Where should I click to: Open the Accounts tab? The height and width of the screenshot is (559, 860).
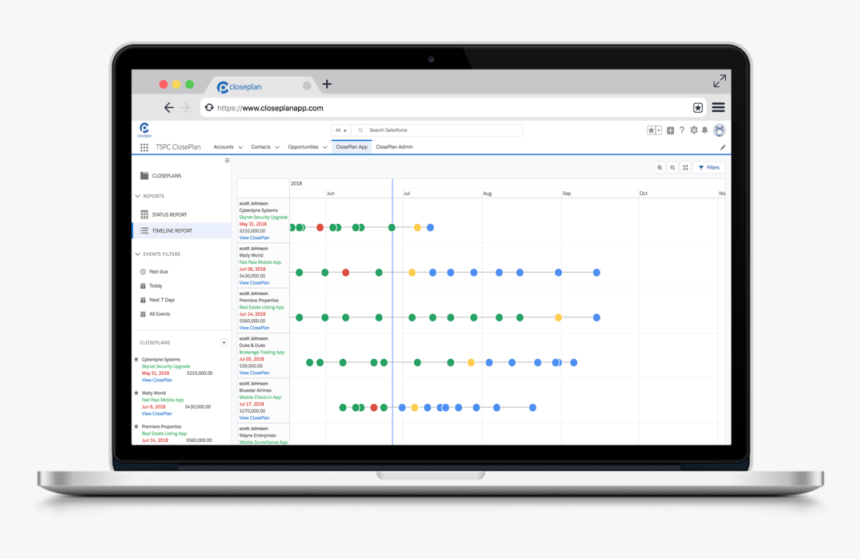click(223, 147)
